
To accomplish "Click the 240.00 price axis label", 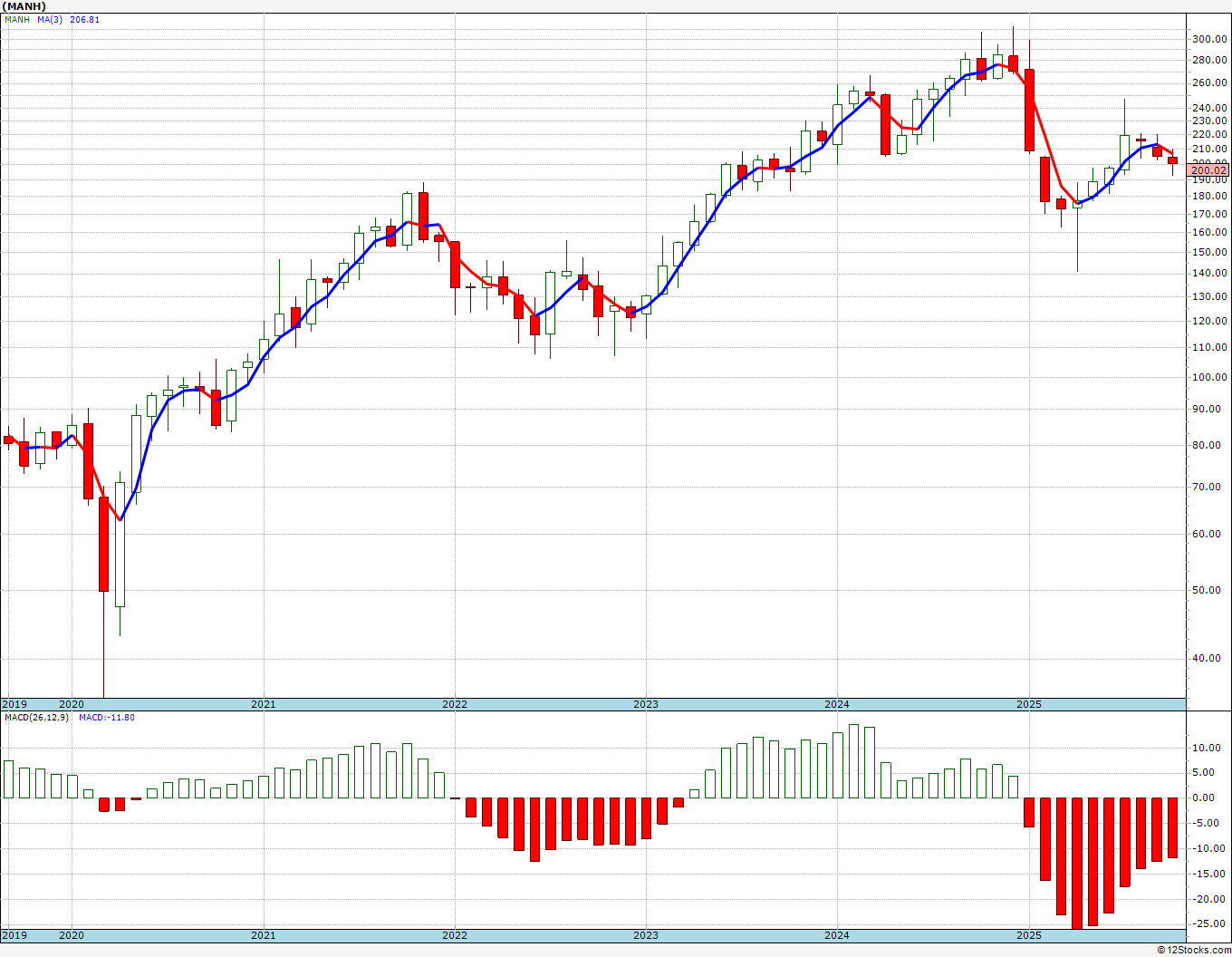I will 1210,108.
